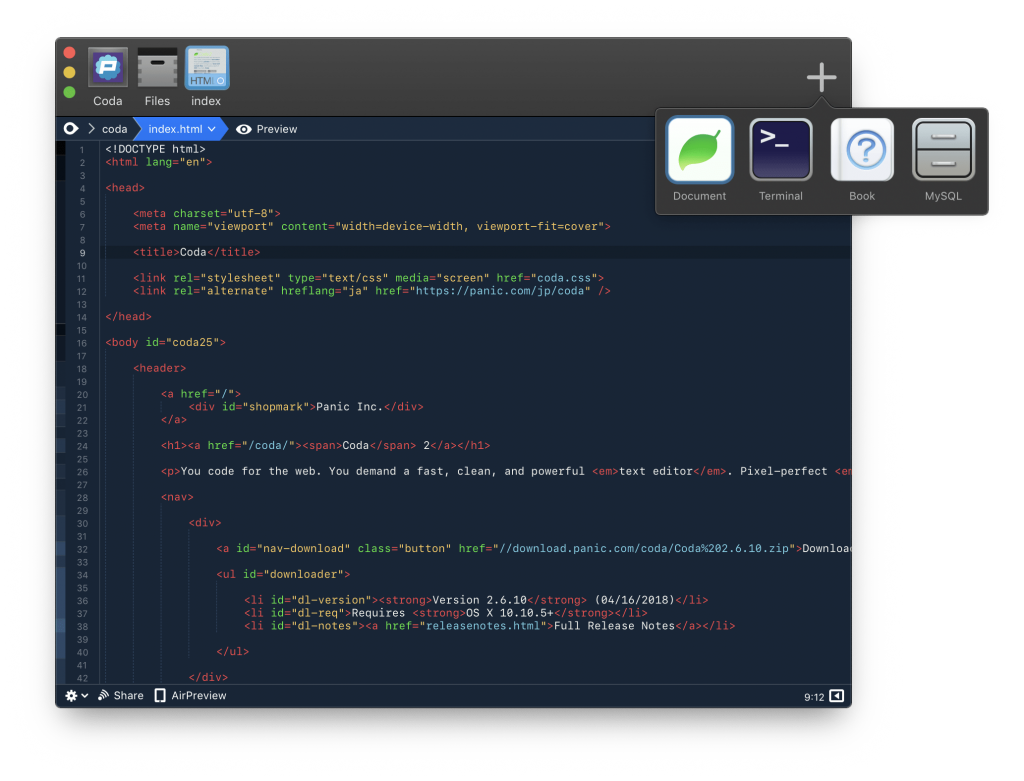
Task: Click the "nav-download" id value
Action: point(304,549)
